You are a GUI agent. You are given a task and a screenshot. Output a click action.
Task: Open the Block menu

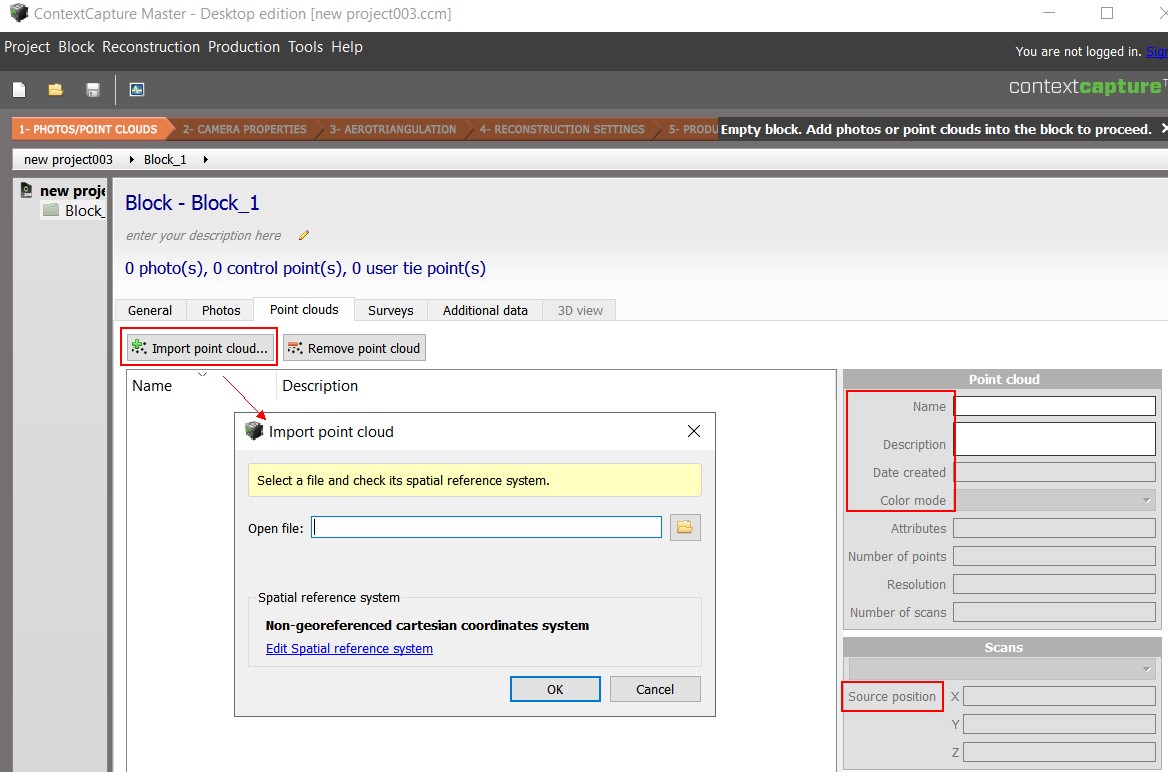click(76, 47)
